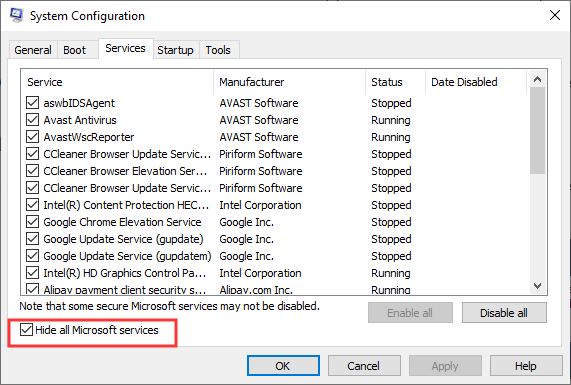Click Running status of Avast Antivirus

tap(391, 120)
